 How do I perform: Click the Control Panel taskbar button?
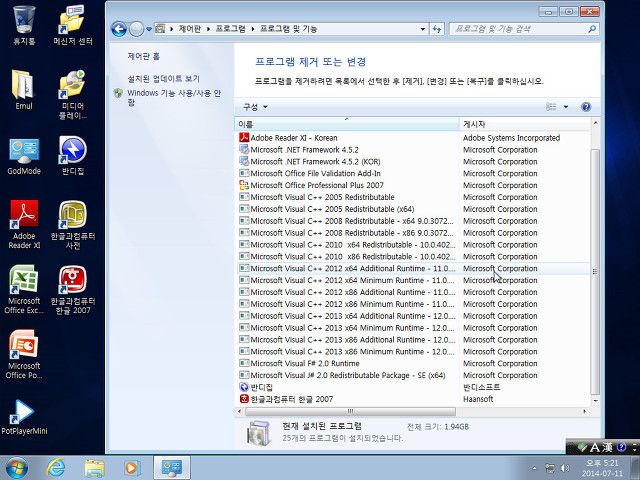click(171, 468)
